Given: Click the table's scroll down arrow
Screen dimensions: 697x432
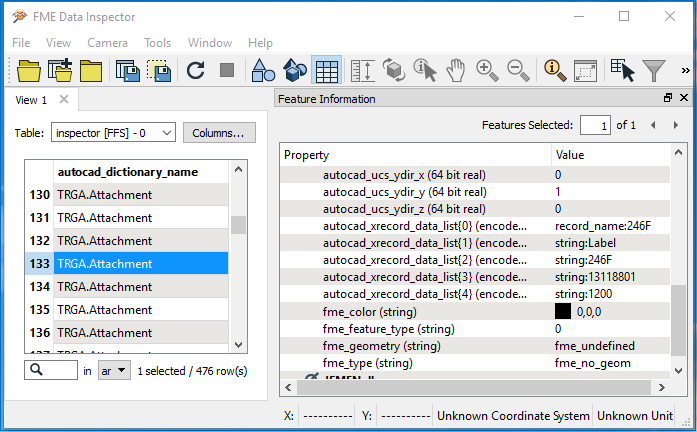Looking at the screenshot, I should 238,345.
